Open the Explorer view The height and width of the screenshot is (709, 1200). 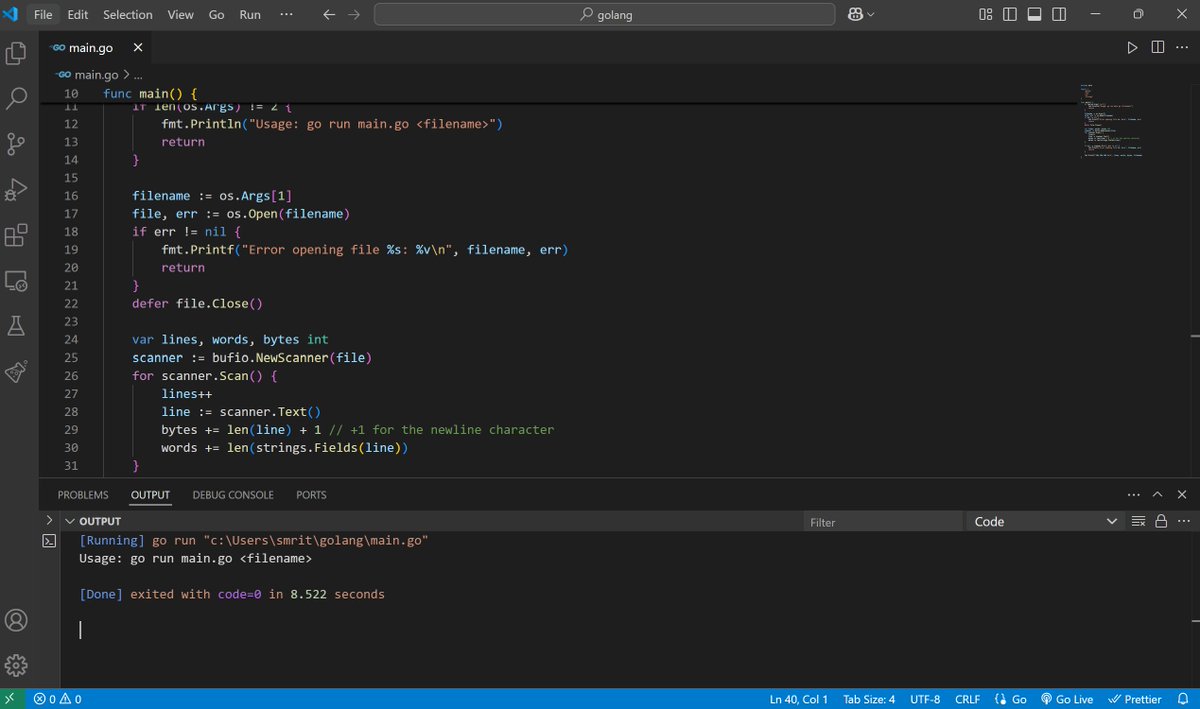coord(16,52)
